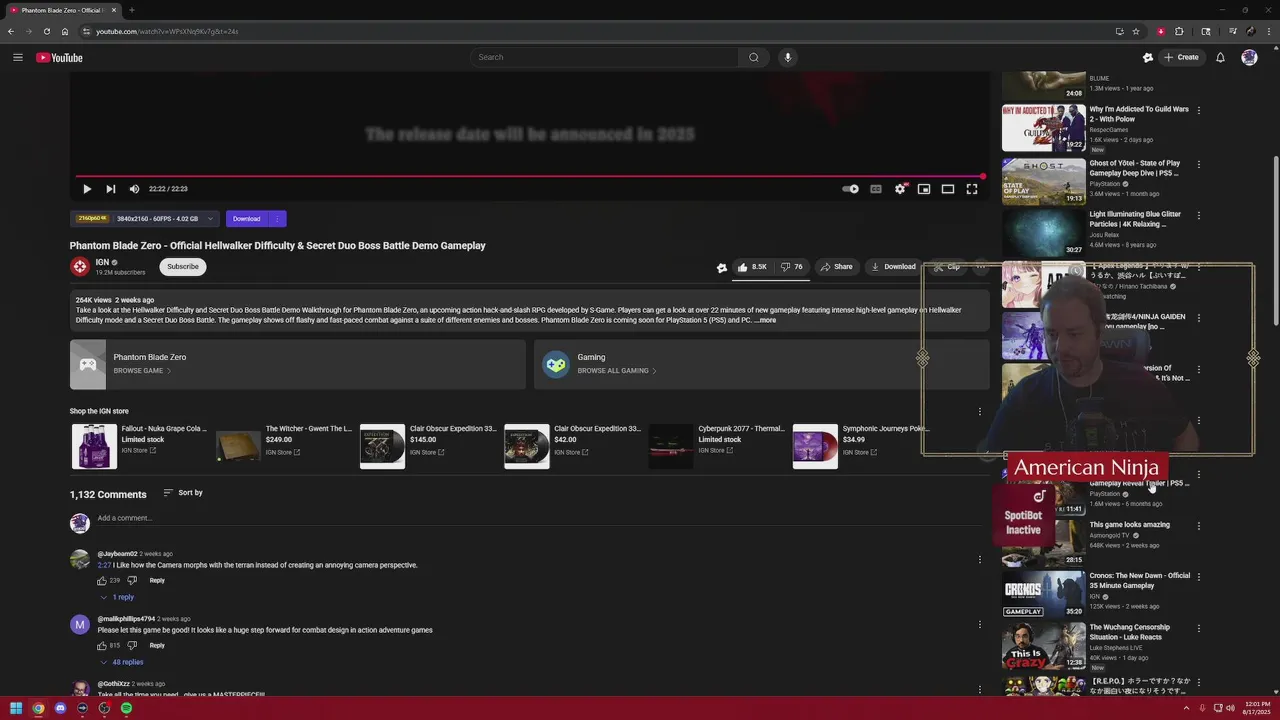Open Discord from taskbar
This screenshot has height=720, width=1280.
pyautogui.click(x=60, y=708)
